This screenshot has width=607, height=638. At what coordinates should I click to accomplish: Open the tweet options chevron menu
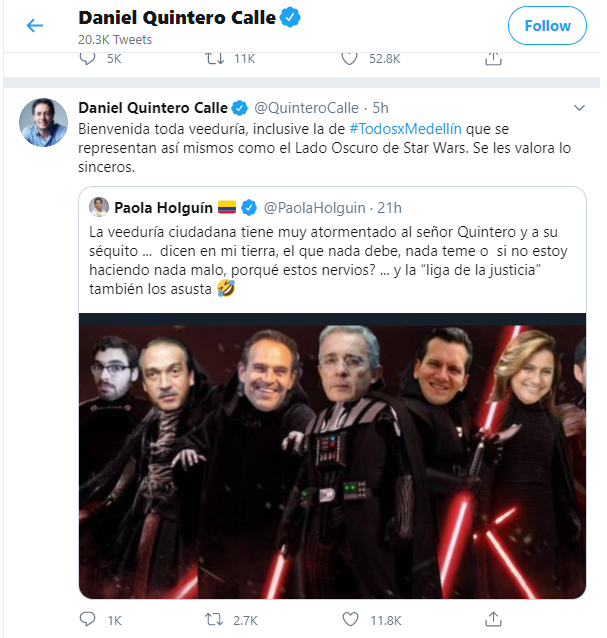578,107
